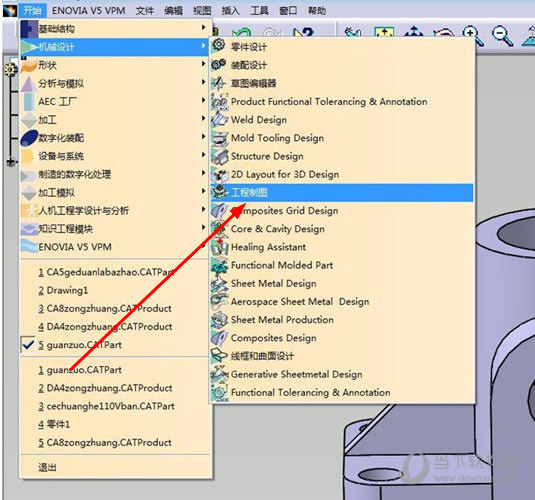Expand the 基础结构 submenu arrow
Screen dimensions: 535x500
tap(203, 27)
